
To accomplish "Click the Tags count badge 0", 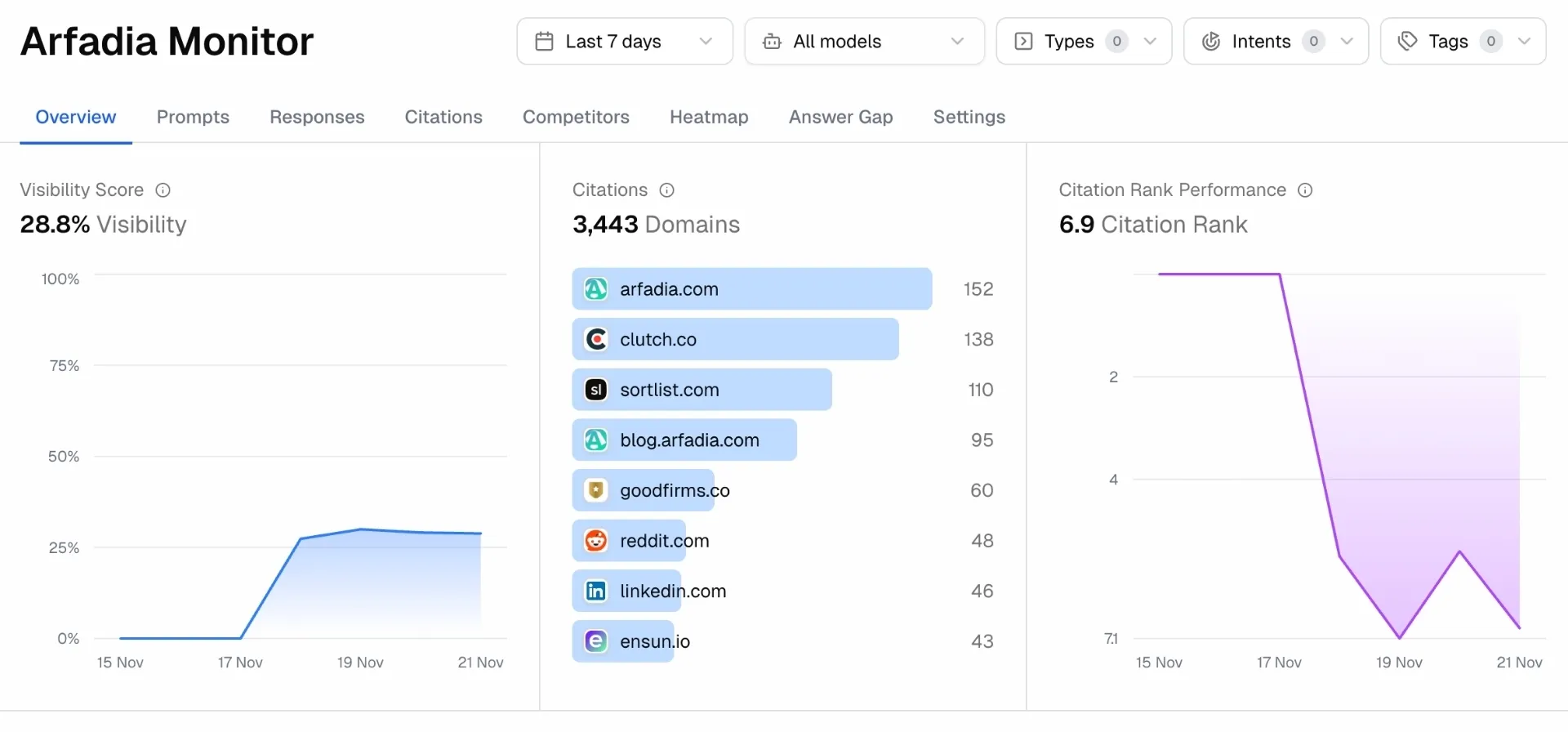I will [x=1491, y=41].
